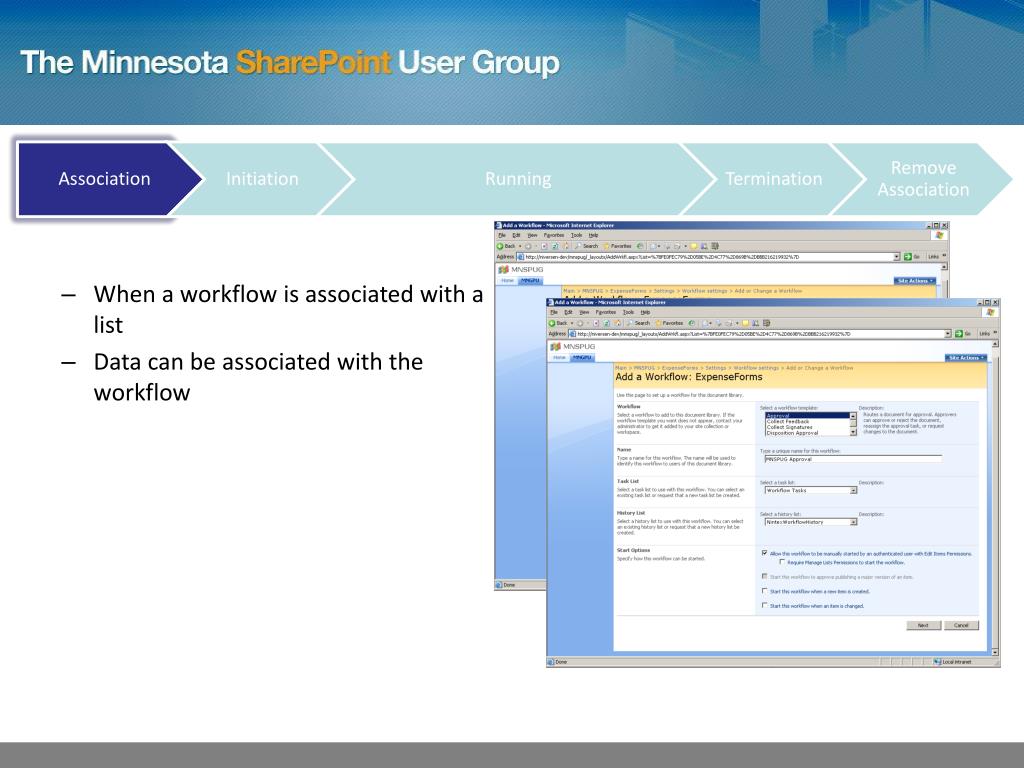The height and width of the screenshot is (768, 1024).
Task: Click Local intranet zone status icon
Action: pyautogui.click(x=938, y=662)
